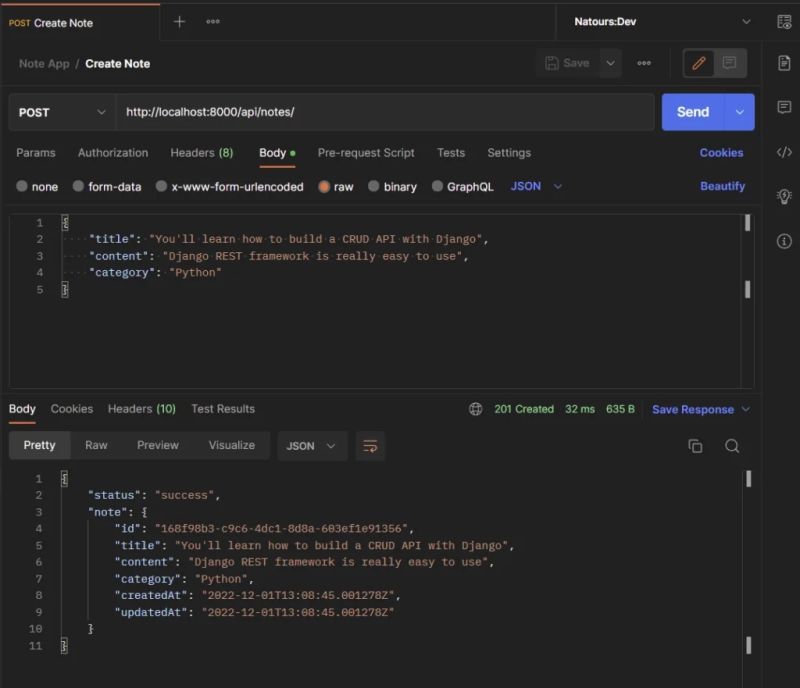Open the POST method dropdown
Image resolution: width=800 pixels, height=688 pixels.
(60, 112)
